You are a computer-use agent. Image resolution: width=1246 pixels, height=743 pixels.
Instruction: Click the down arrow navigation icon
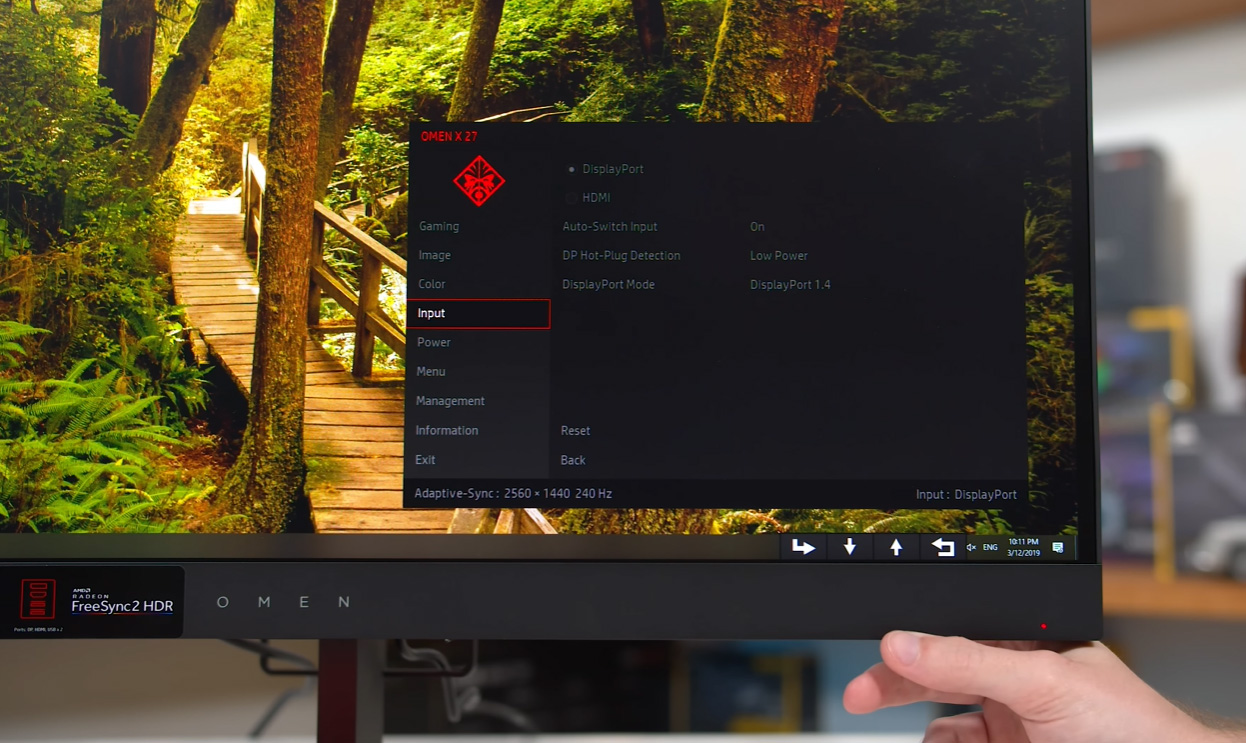coord(850,547)
